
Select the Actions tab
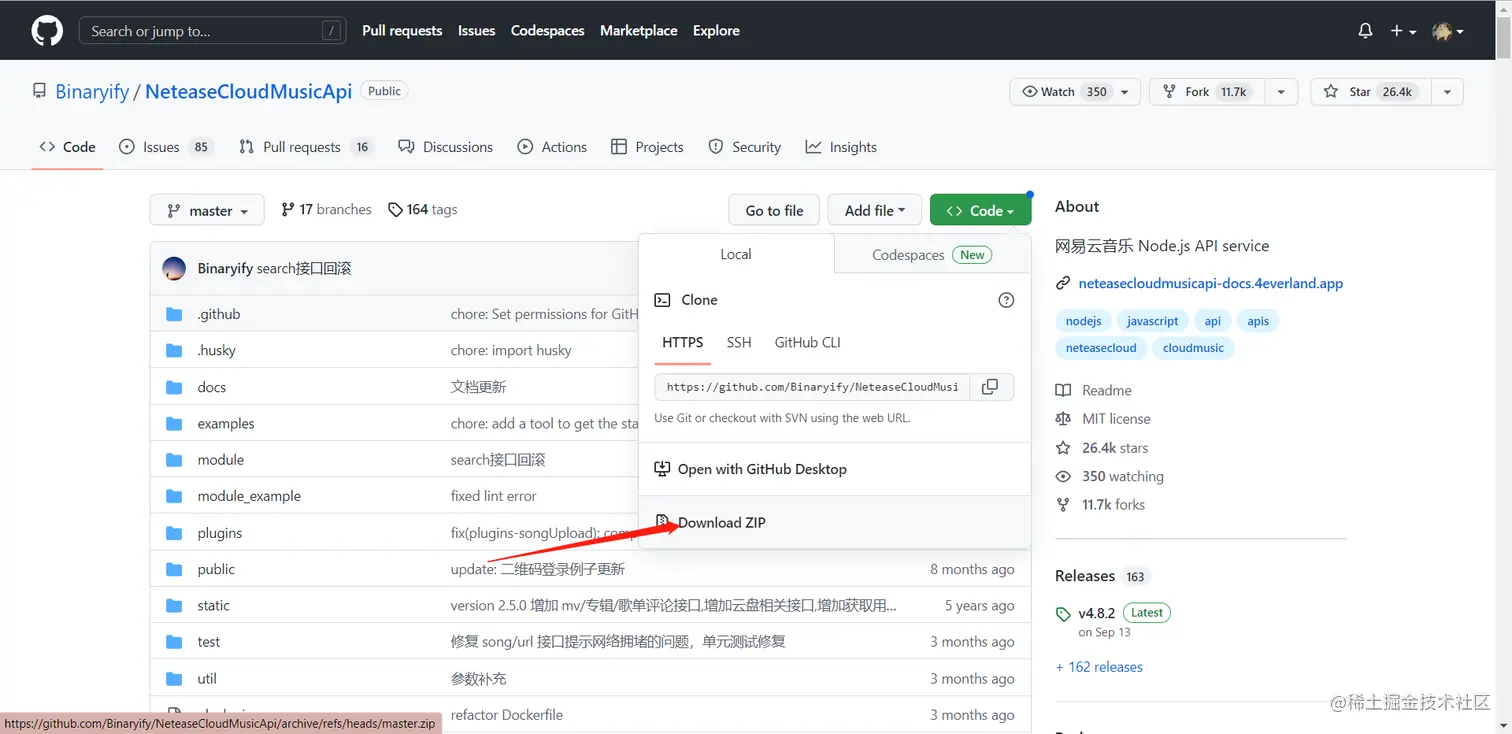click(552, 147)
